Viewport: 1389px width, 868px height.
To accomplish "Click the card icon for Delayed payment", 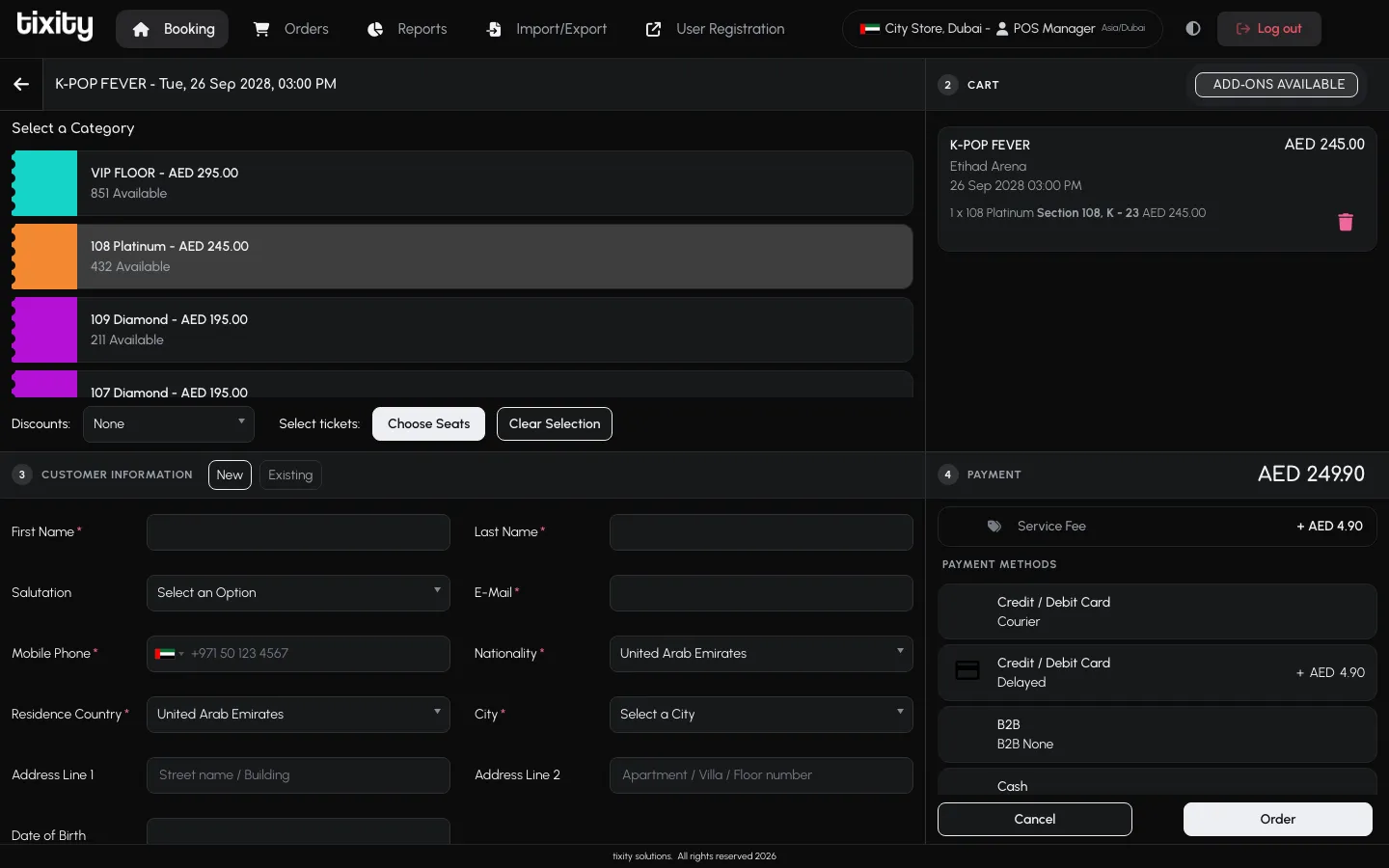I will tap(967, 670).
